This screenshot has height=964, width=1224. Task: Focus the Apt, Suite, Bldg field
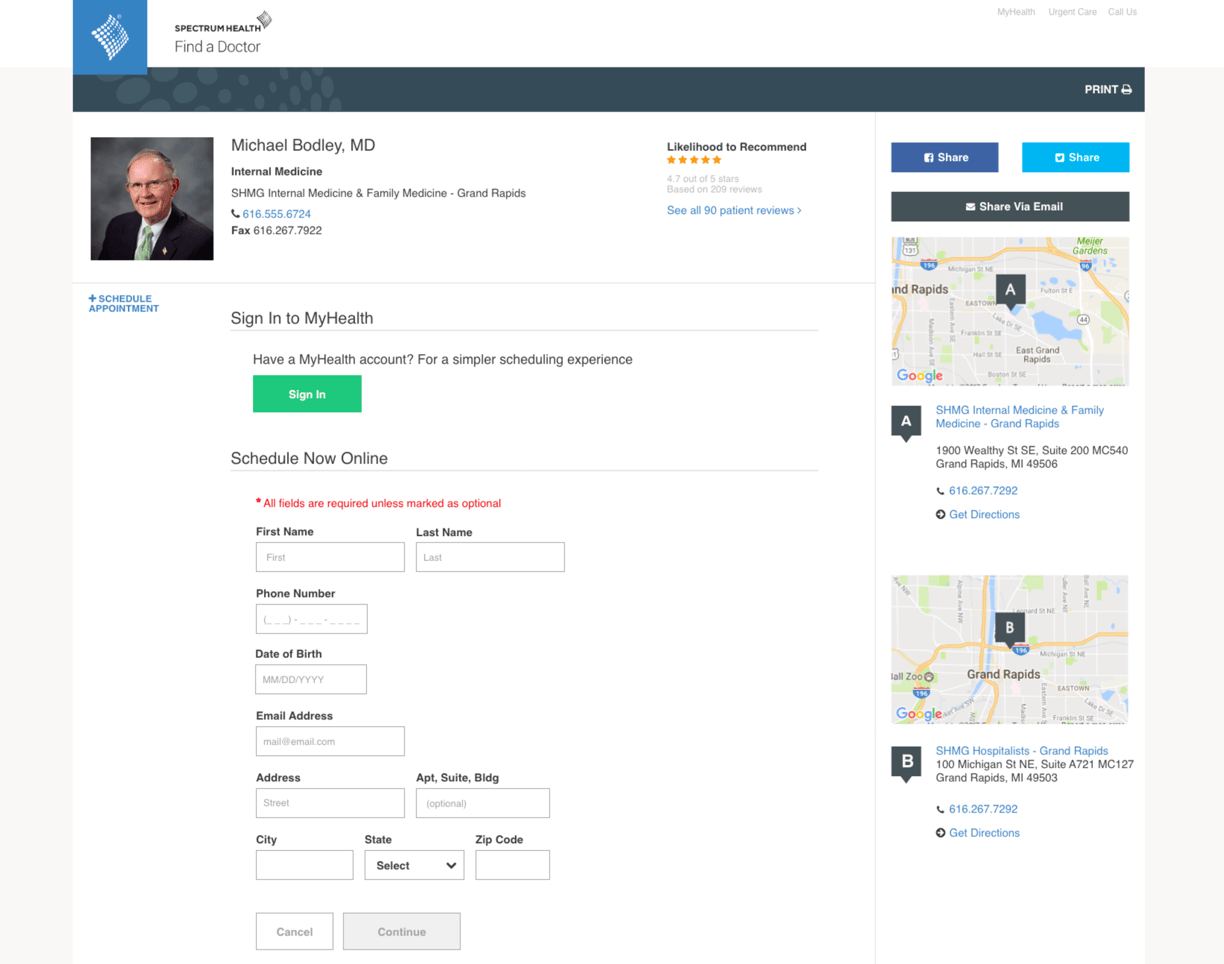(483, 803)
